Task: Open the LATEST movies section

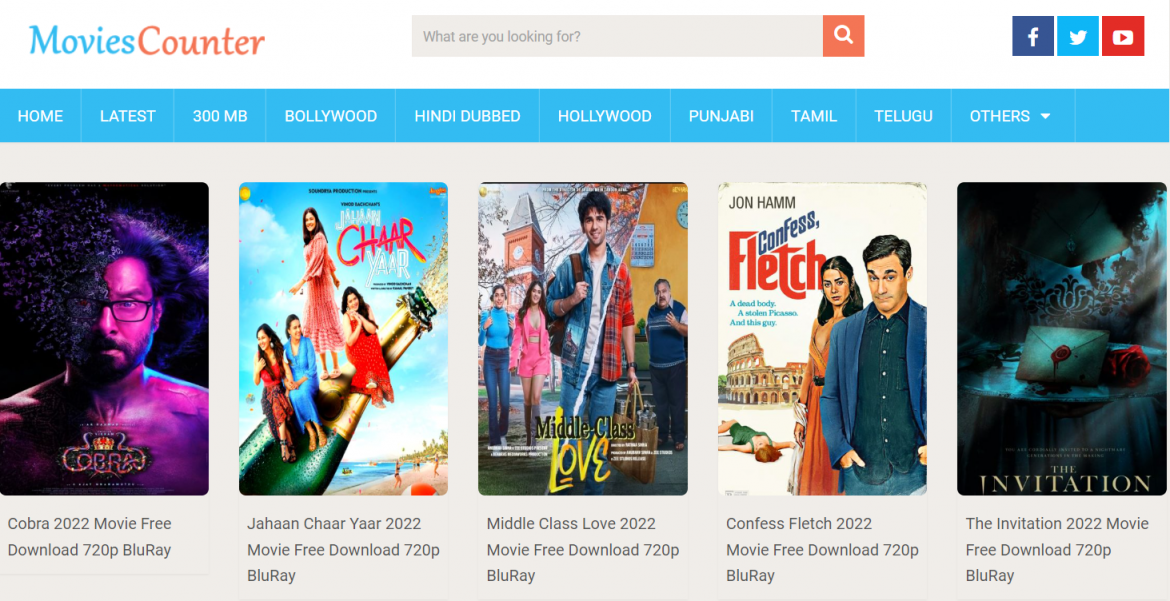Action: [x=127, y=116]
